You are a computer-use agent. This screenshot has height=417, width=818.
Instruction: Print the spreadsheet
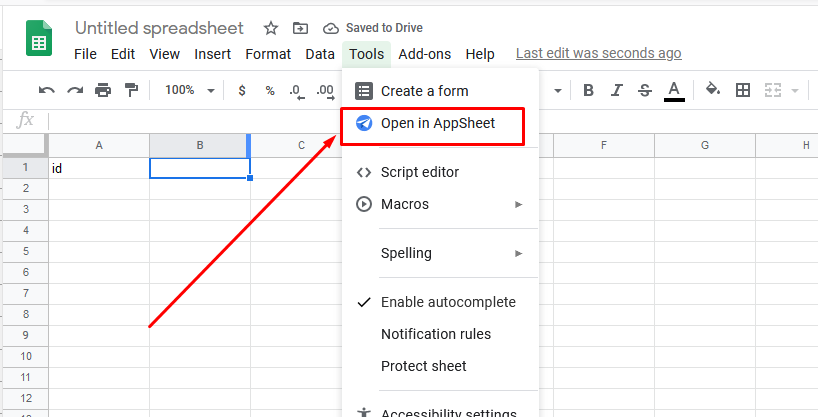[103, 90]
